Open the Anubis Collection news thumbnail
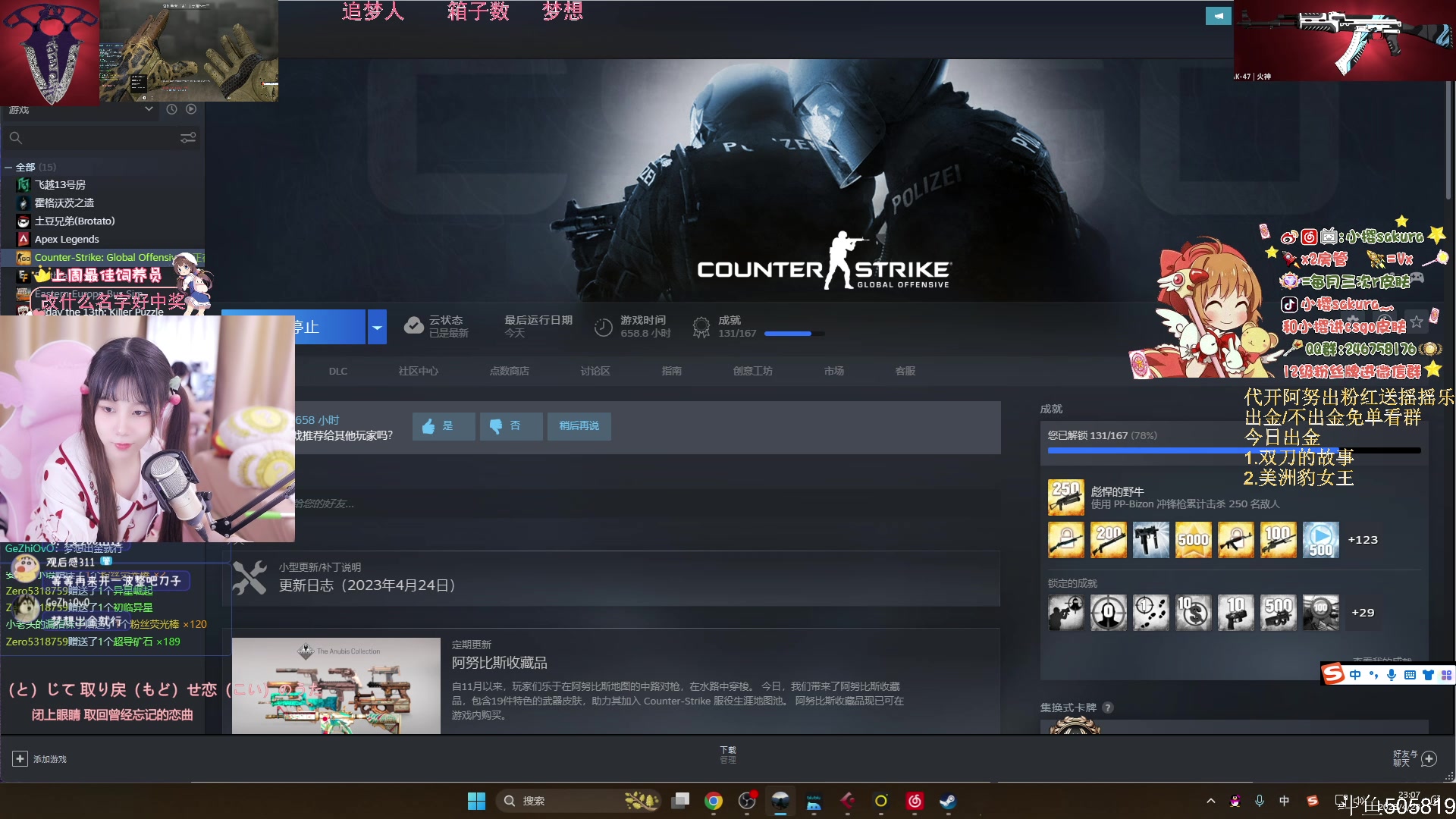1456x819 pixels. [336, 686]
